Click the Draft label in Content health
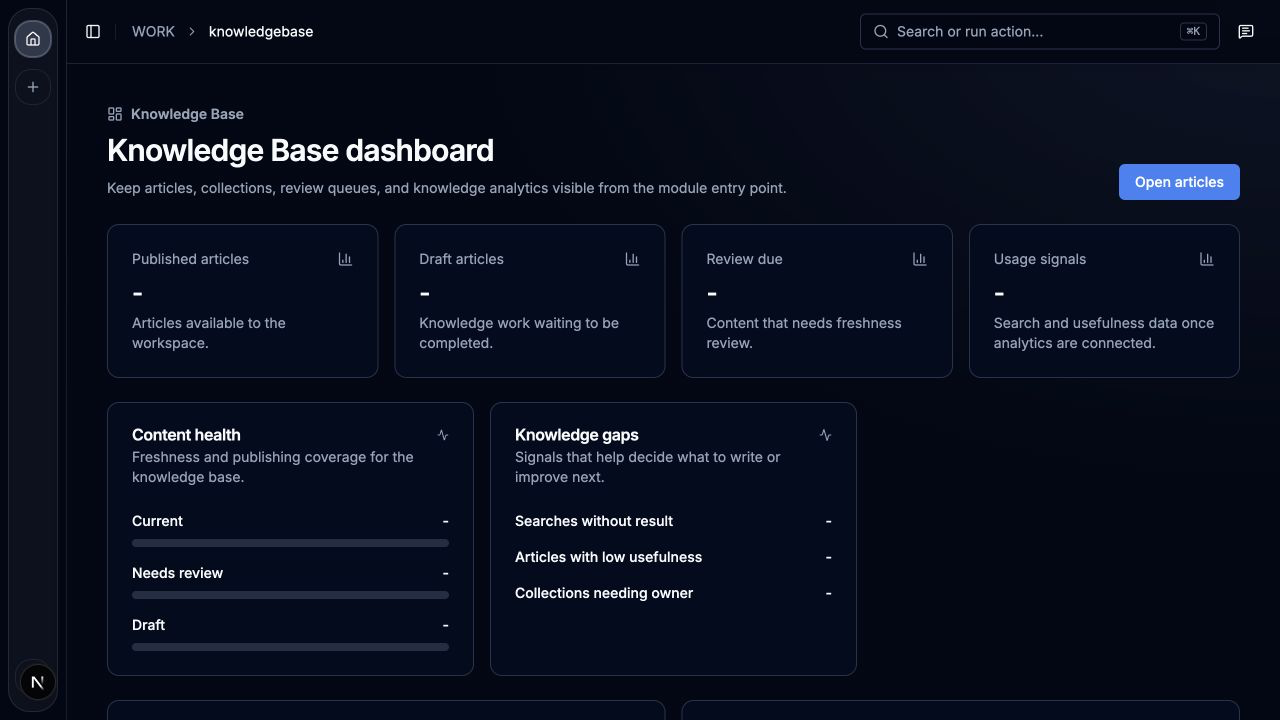The height and width of the screenshot is (720, 1280). 148,625
